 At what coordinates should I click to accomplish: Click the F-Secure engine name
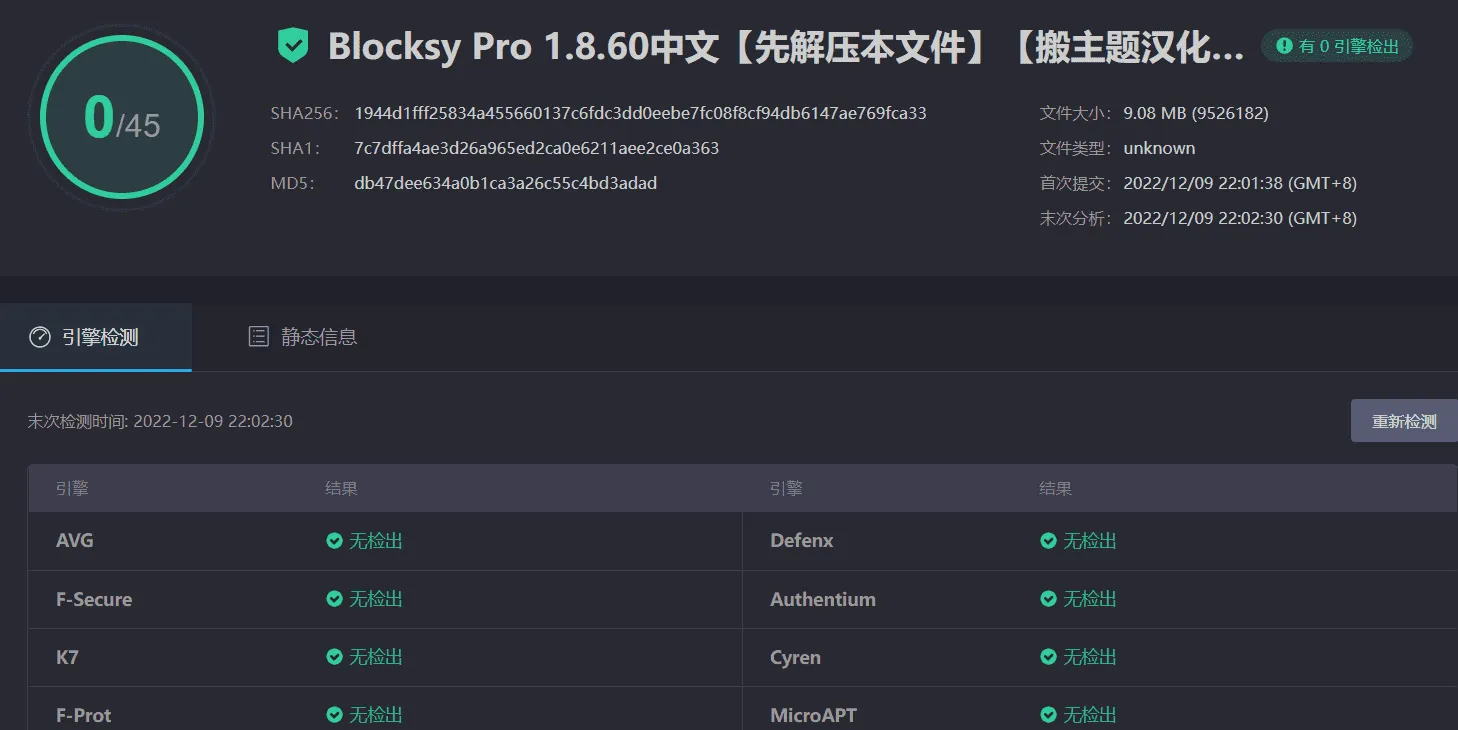point(94,599)
